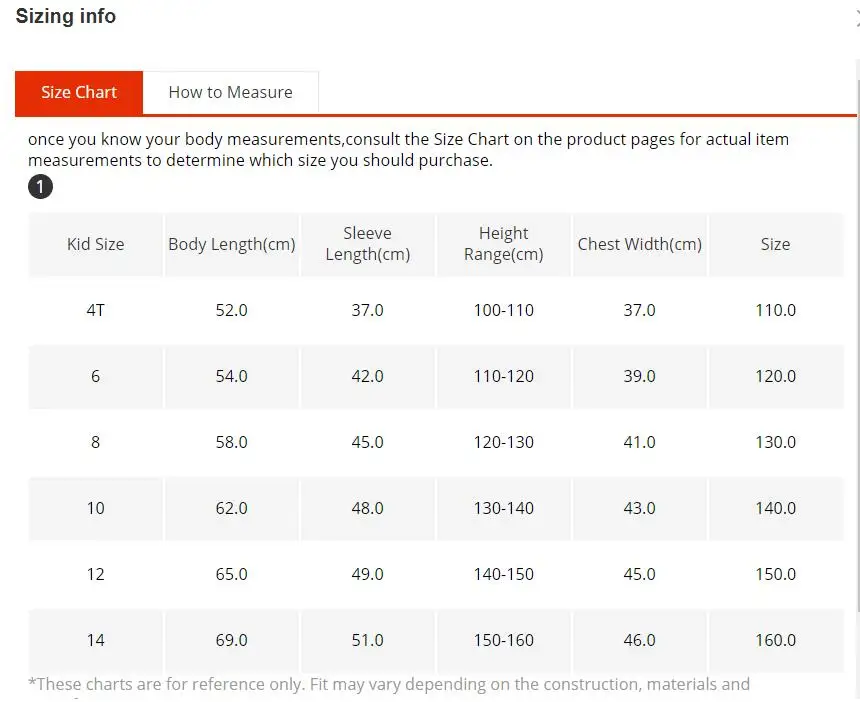Switch to the How to Measure tab
The height and width of the screenshot is (702, 860).
tap(230, 92)
